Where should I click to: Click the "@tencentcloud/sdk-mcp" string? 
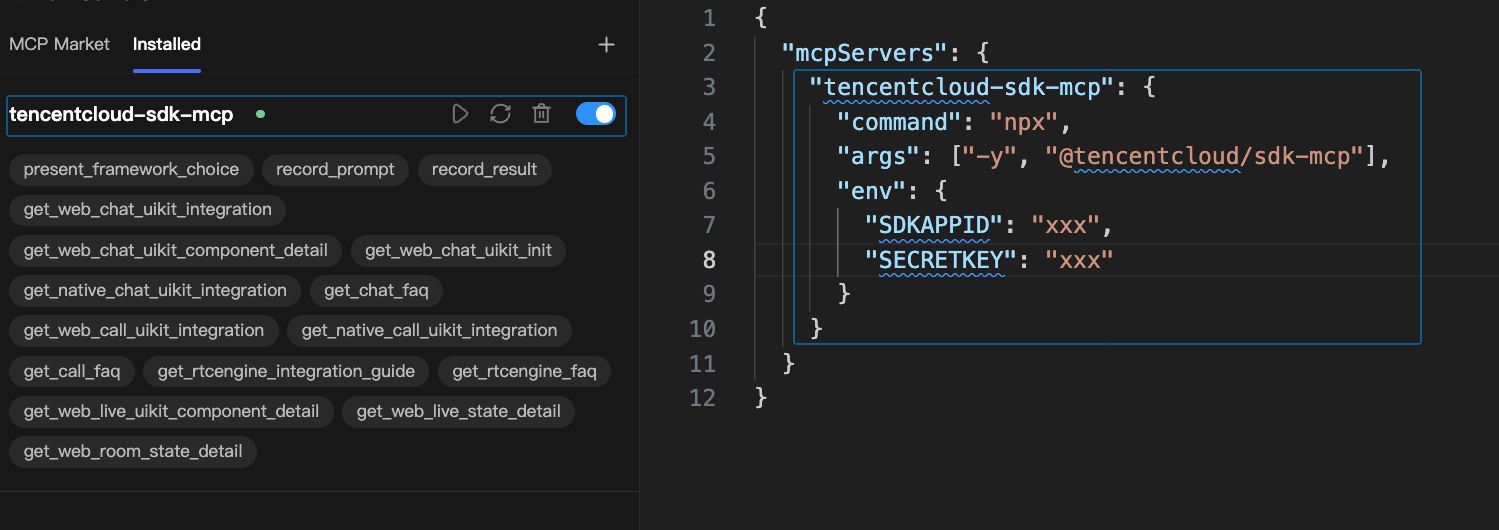click(1211, 156)
